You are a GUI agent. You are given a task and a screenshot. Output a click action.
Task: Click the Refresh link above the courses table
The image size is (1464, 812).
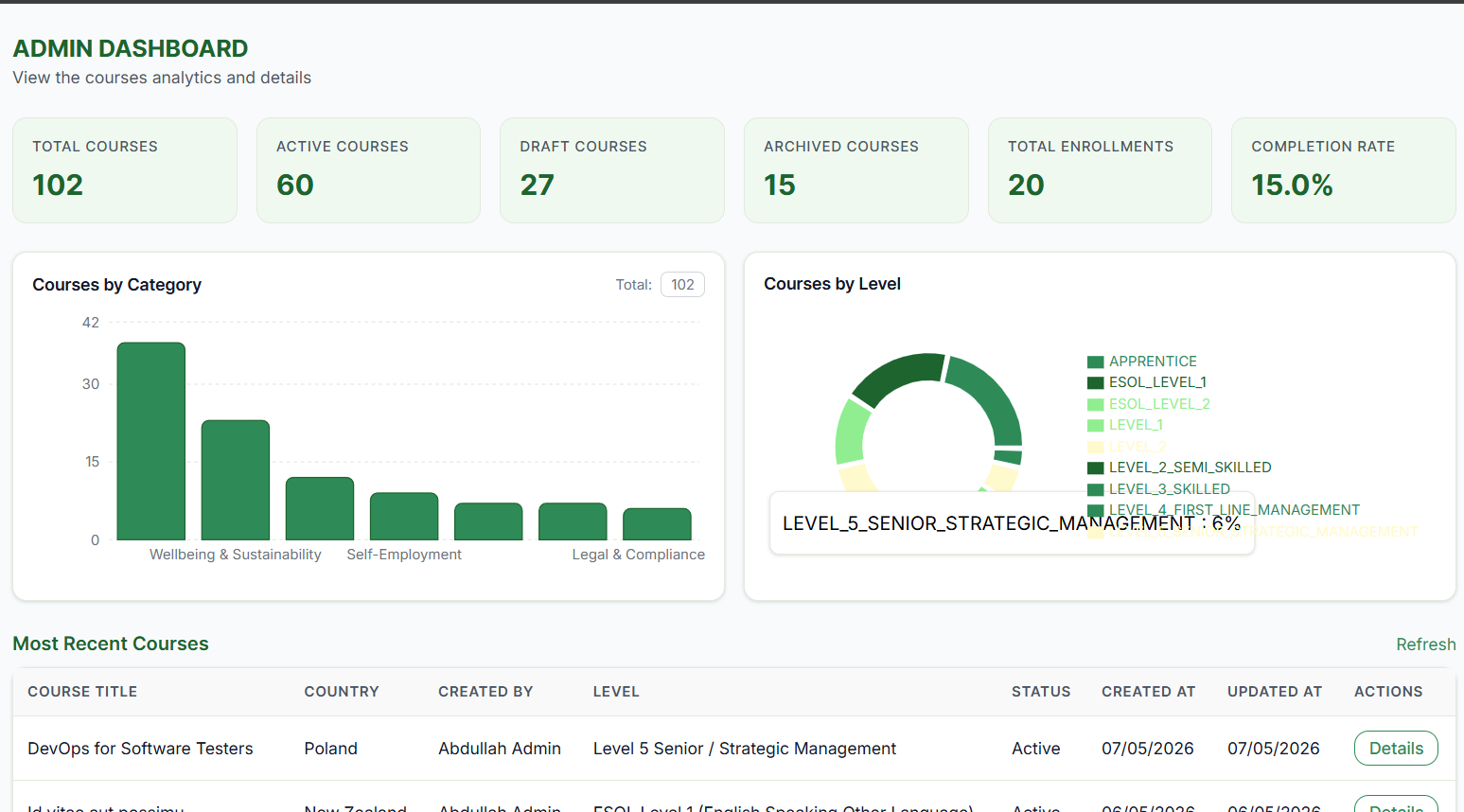[x=1425, y=644]
